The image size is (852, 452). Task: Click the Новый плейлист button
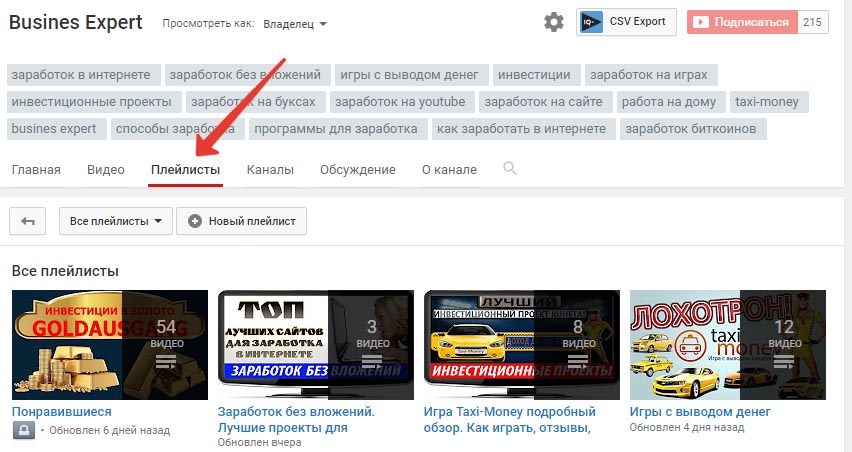[241, 221]
